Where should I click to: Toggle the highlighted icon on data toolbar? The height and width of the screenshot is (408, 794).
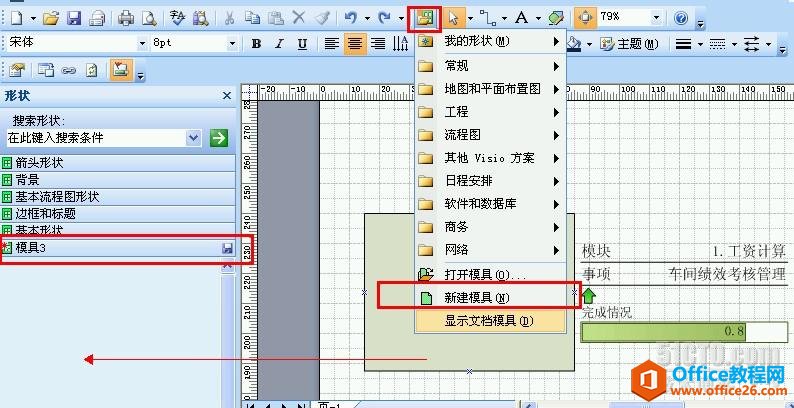coord(121,70)
